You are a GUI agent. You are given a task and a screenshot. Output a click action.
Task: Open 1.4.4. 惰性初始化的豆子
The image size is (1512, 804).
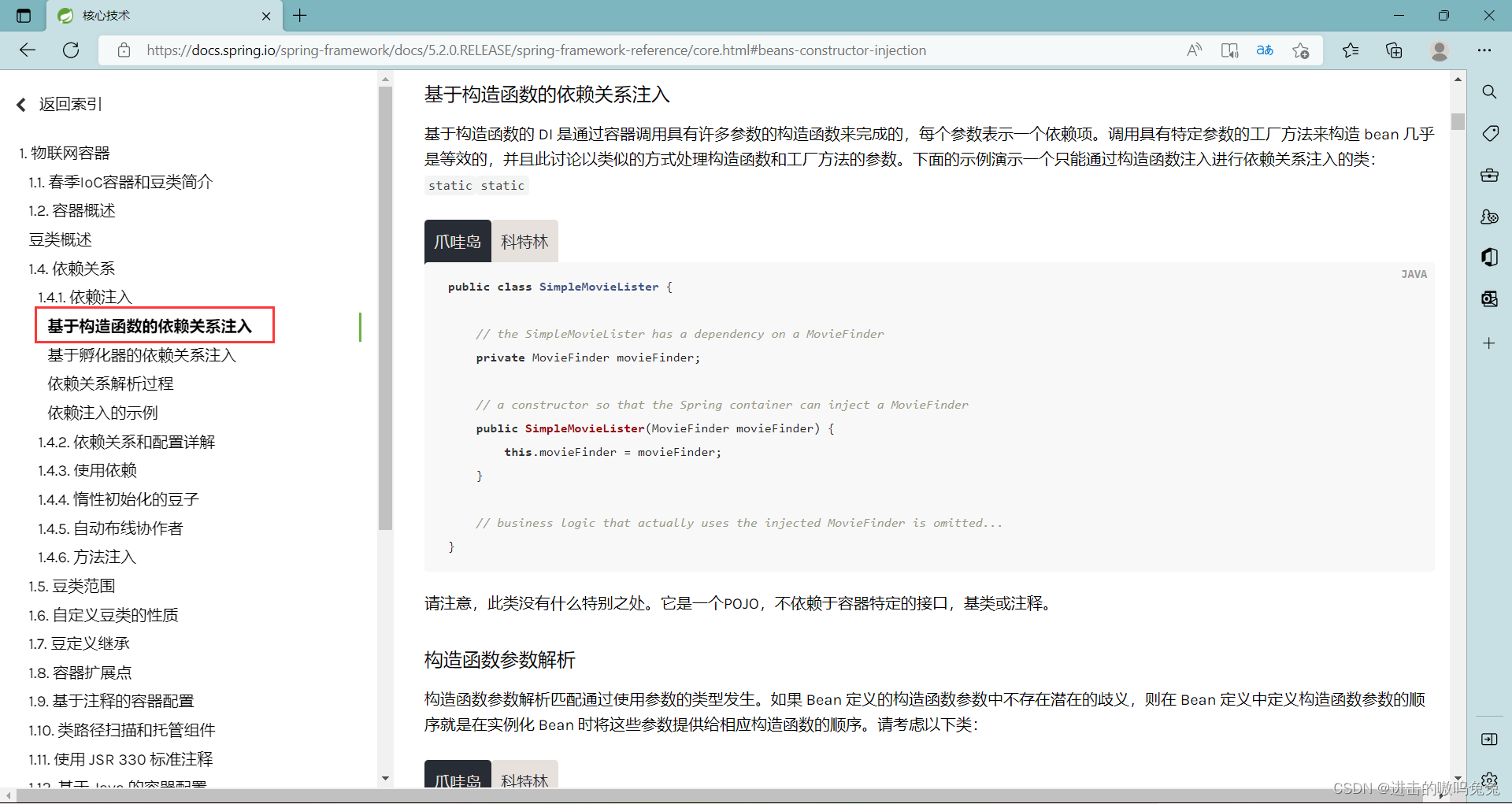point(119,499)
